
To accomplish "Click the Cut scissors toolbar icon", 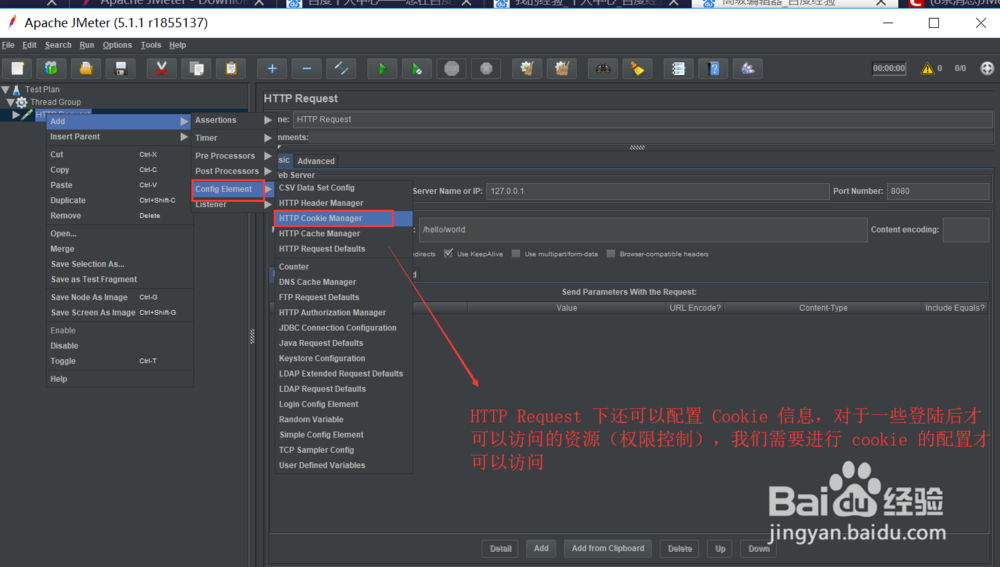I will tap(161, 68).
